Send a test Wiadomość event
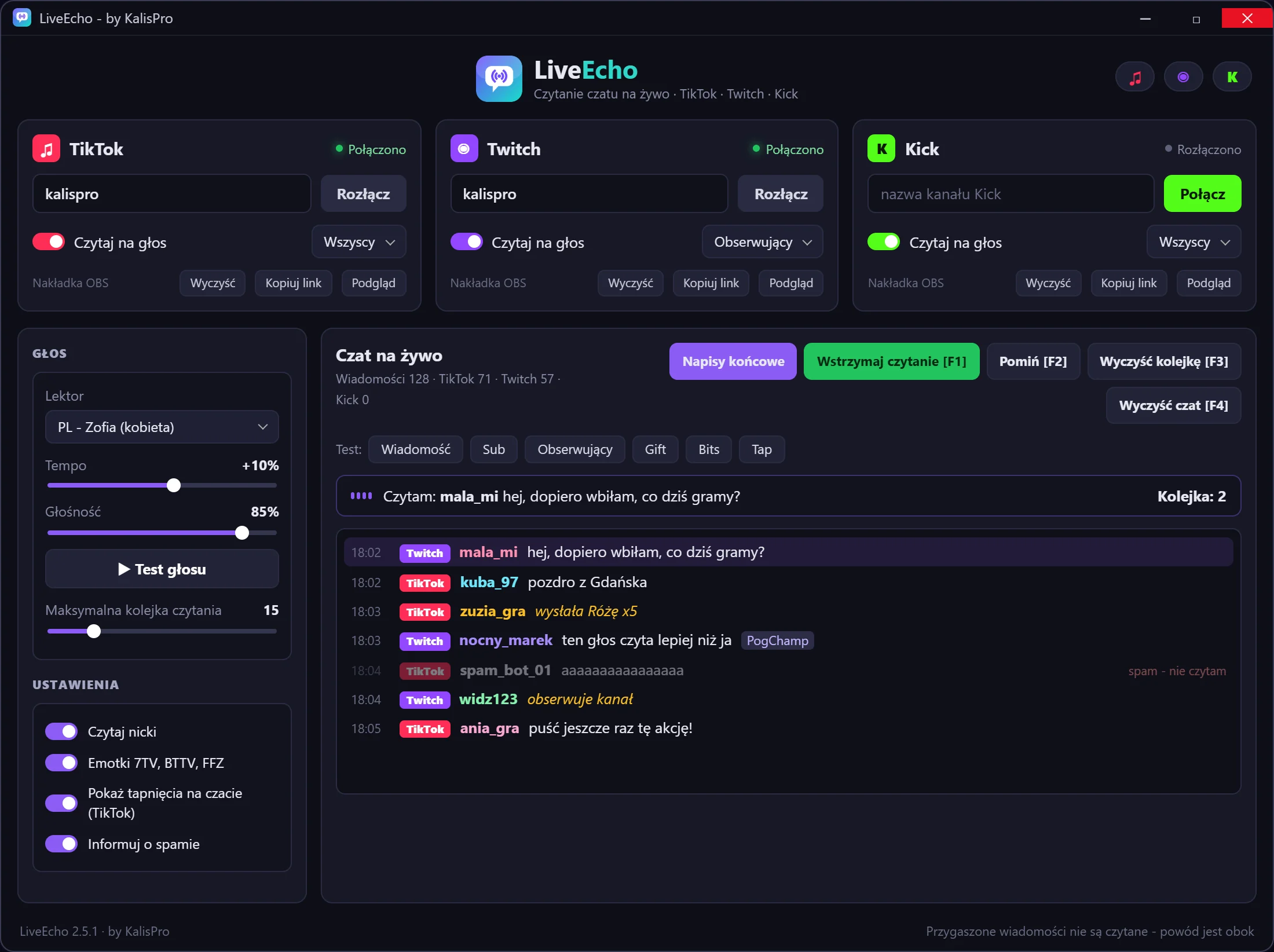Image resolution: width=1274 pixels, height=952 pixels. pyautogui.click(x=416, y=449)
